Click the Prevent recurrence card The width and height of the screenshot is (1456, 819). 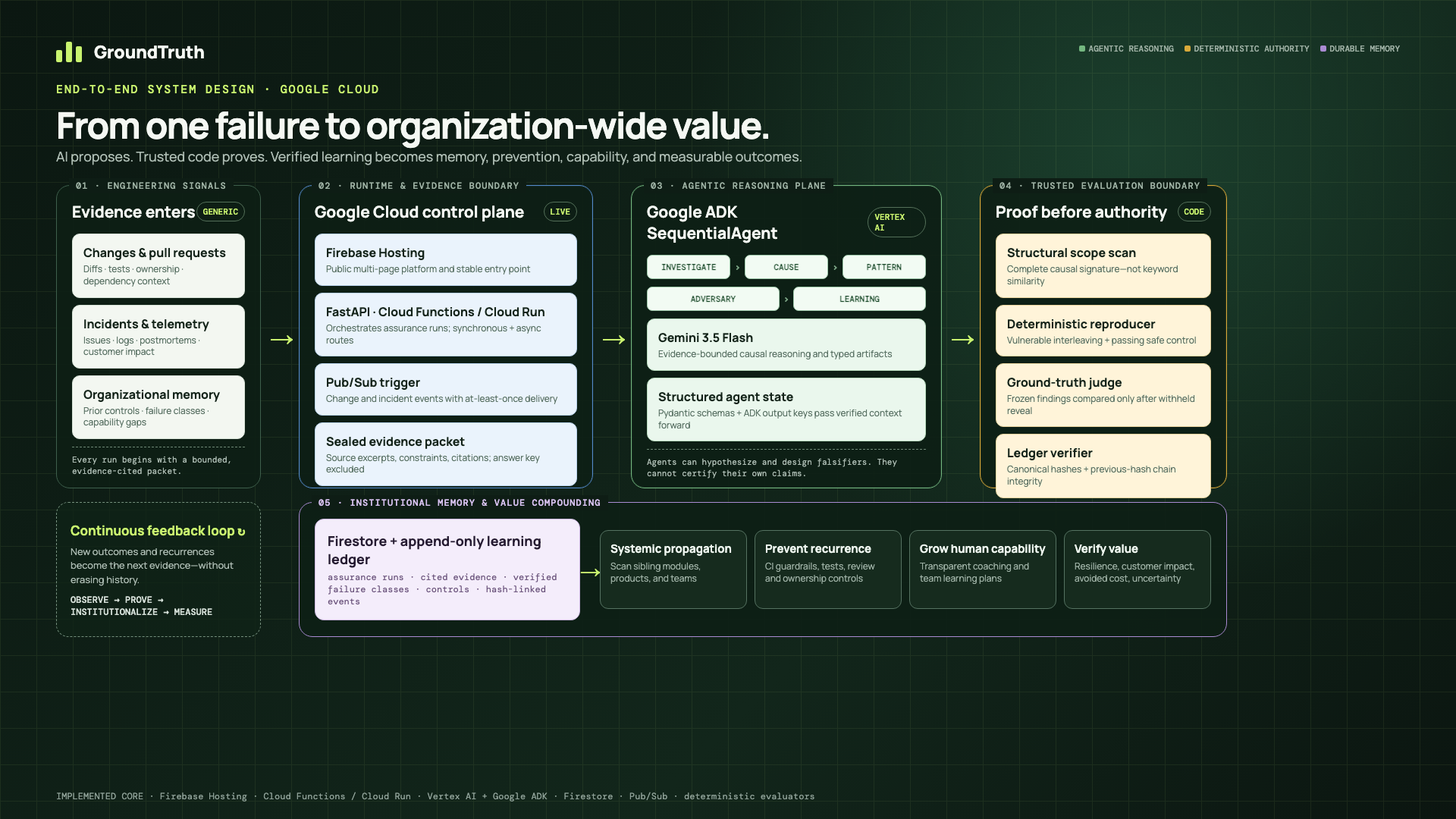828,570
